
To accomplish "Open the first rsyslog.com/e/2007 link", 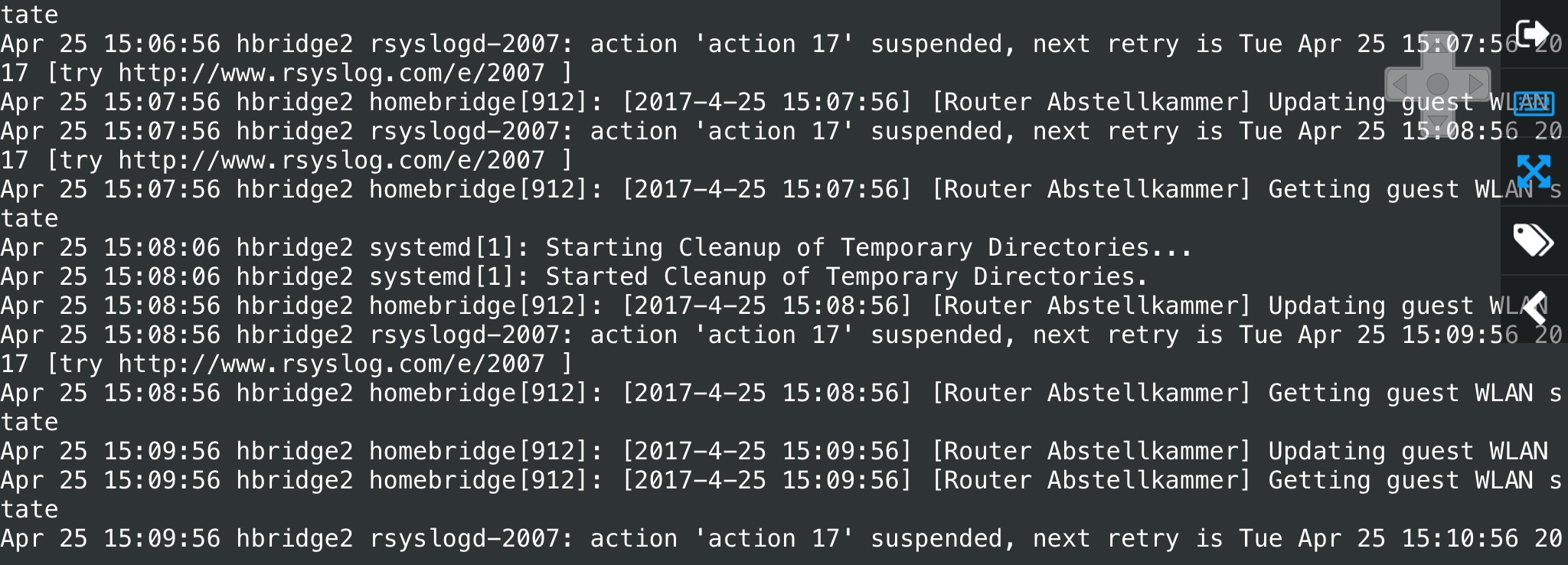I will point(331,73).
